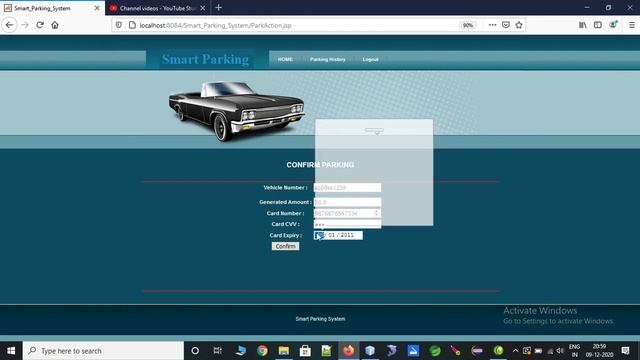Click the Type here to search box

pyautogui.click(x=103, y=351)
